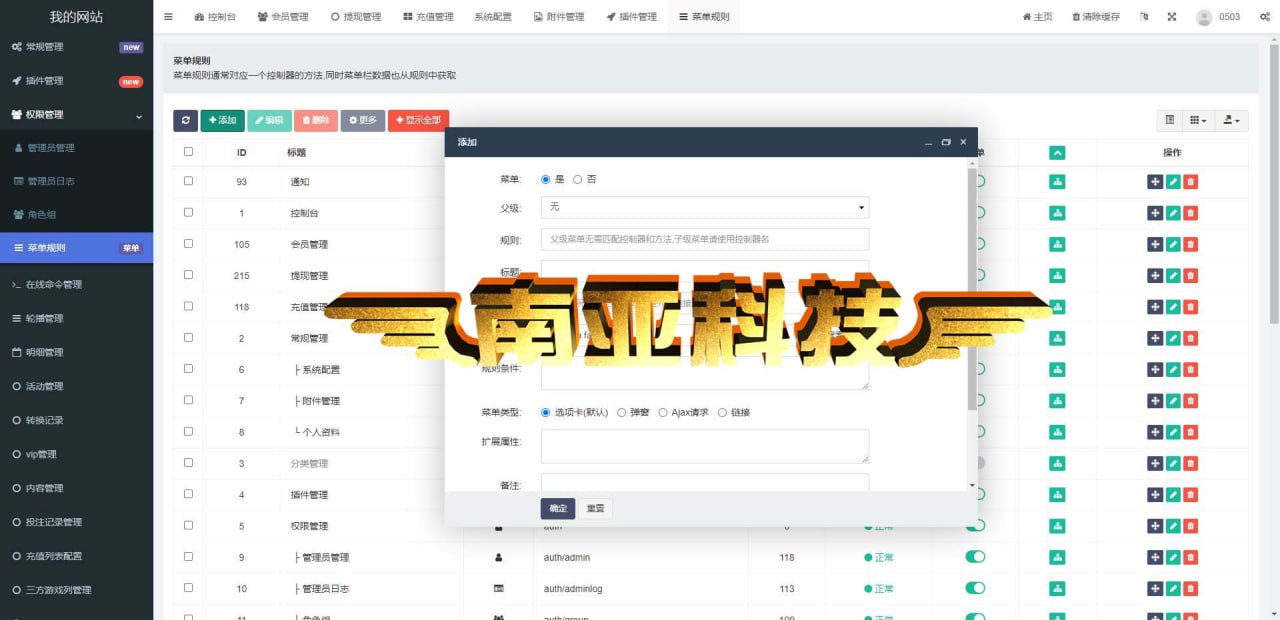Open the 父级 dropdown in the add dialog

tap(704, 207)
